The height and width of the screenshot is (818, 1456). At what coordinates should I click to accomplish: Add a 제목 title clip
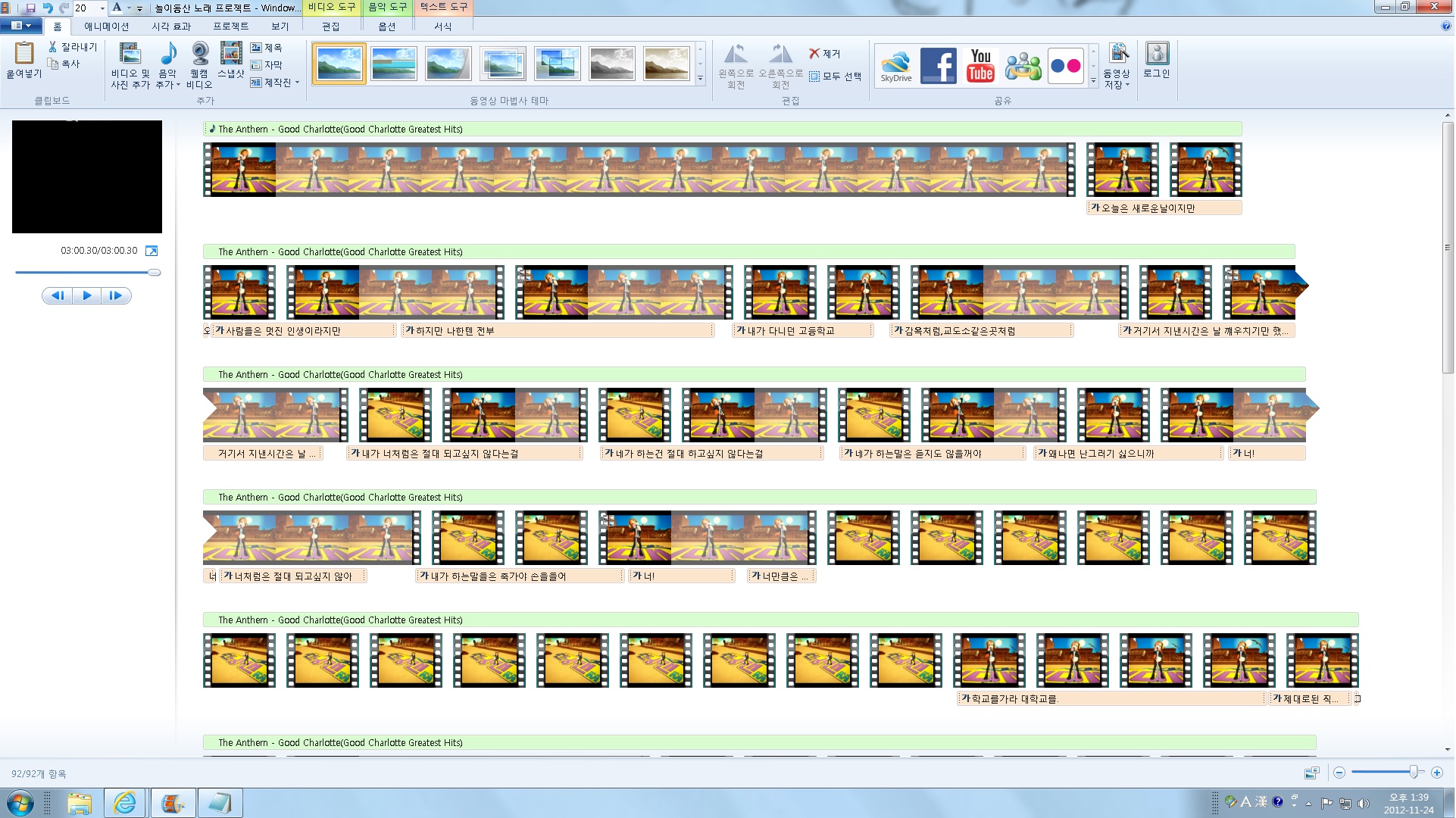point(266,48)
